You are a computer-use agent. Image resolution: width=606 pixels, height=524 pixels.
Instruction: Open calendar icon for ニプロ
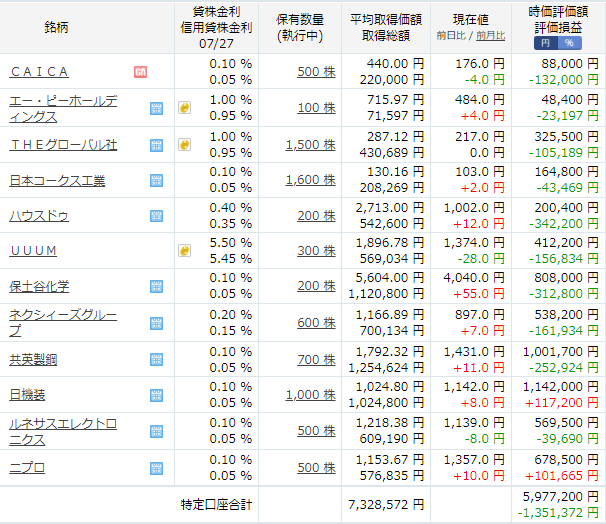pos(156,468)
